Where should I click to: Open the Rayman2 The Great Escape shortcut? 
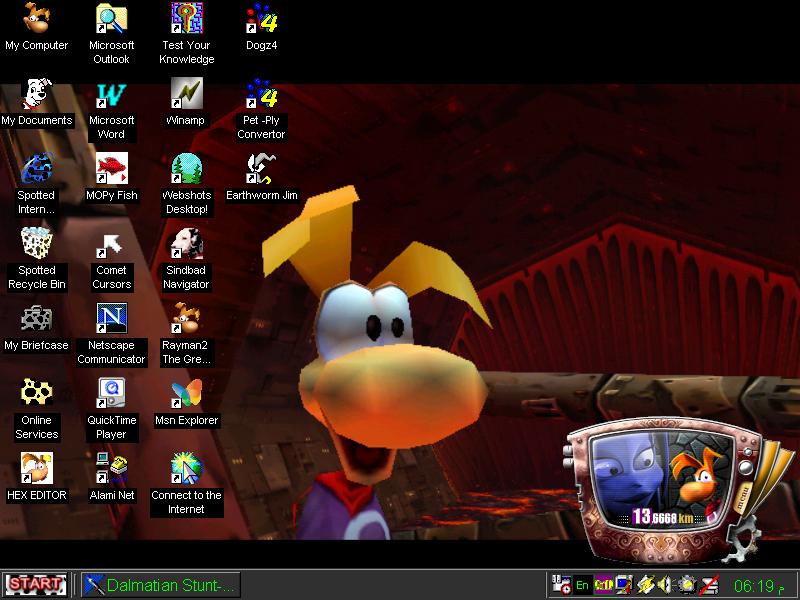186,320
